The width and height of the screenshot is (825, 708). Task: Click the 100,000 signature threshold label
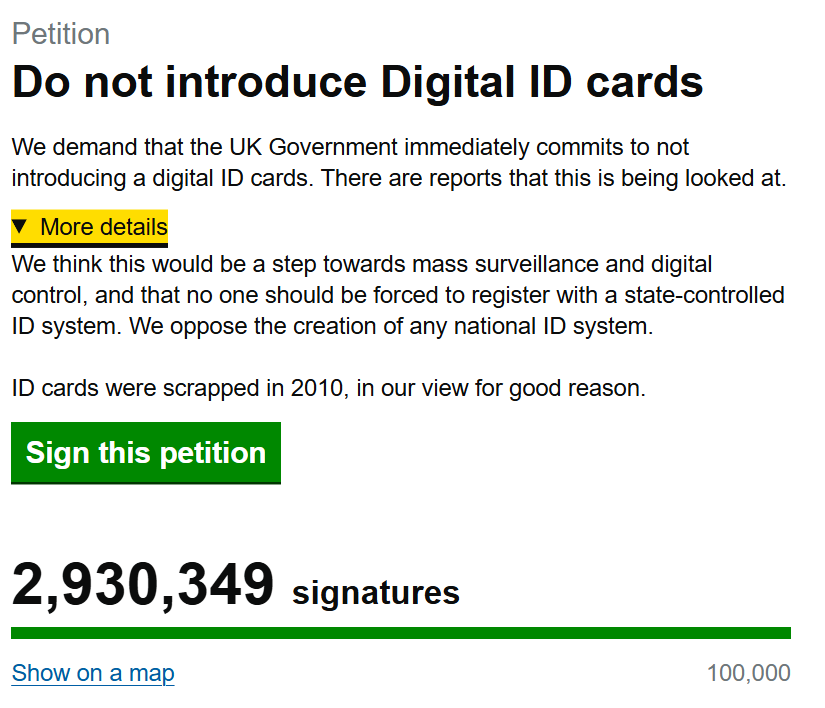pos(748,673)
